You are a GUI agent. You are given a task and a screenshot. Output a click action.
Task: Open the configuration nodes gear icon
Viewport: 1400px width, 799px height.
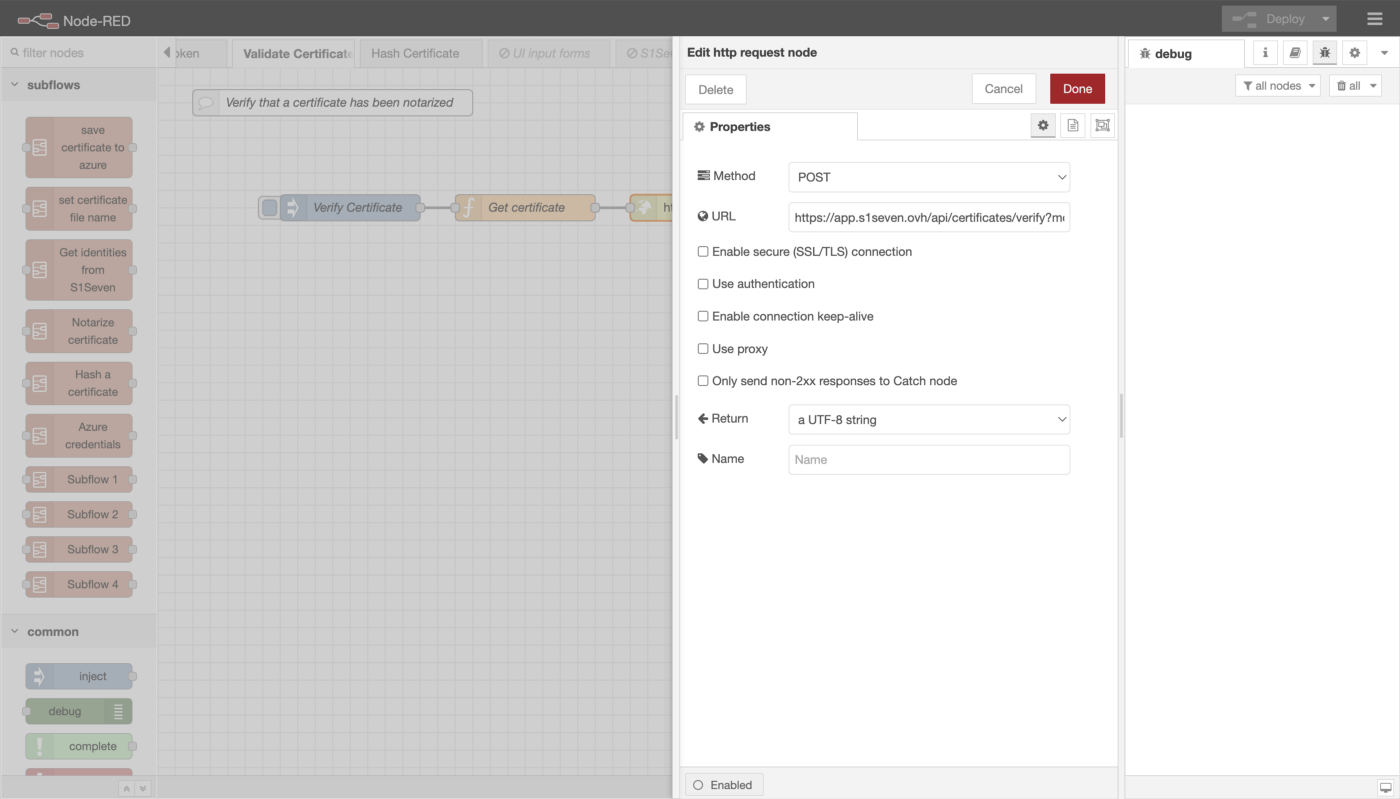pos(1354,53)
